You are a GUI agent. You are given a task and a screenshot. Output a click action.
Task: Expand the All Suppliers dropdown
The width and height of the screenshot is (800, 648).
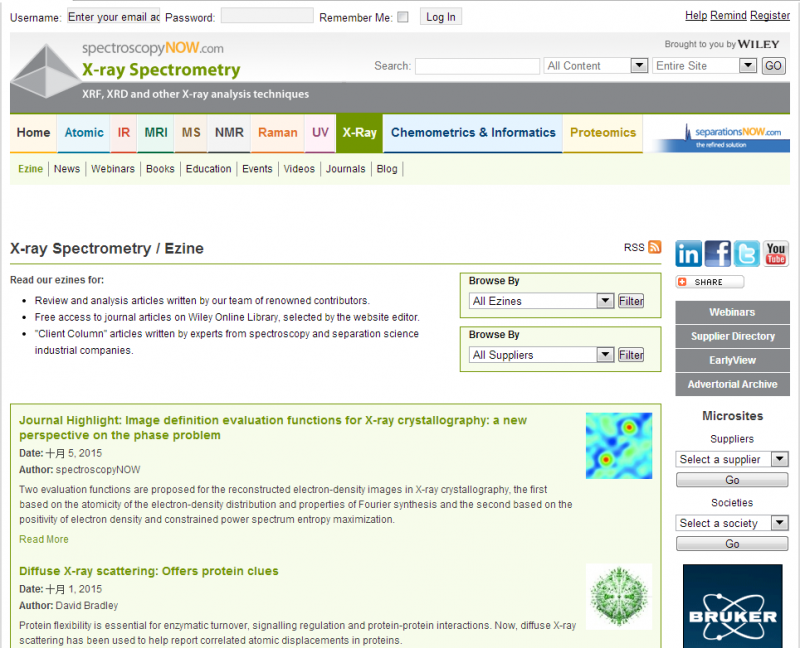click(541, 355)
